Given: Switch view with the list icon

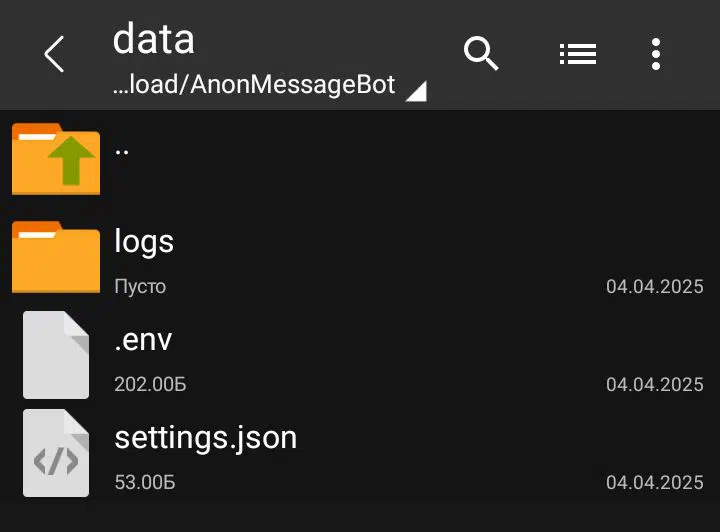Looking at the screenshot, I should [578, 54].
